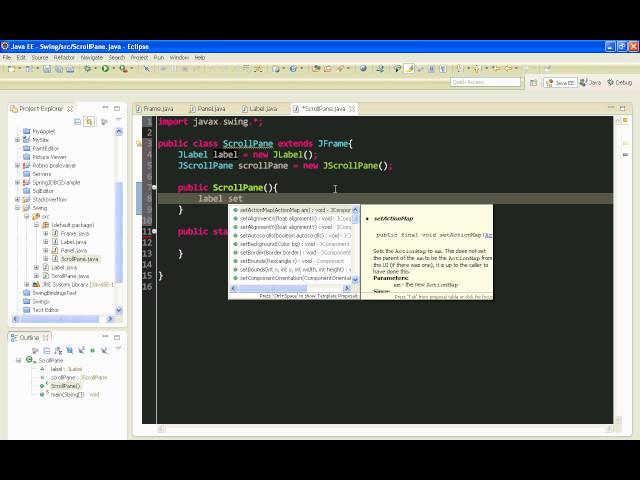Toggle Hide Static Members in Outline toolbar
Screen dimensions: 640x480
[x=82, y=350]
